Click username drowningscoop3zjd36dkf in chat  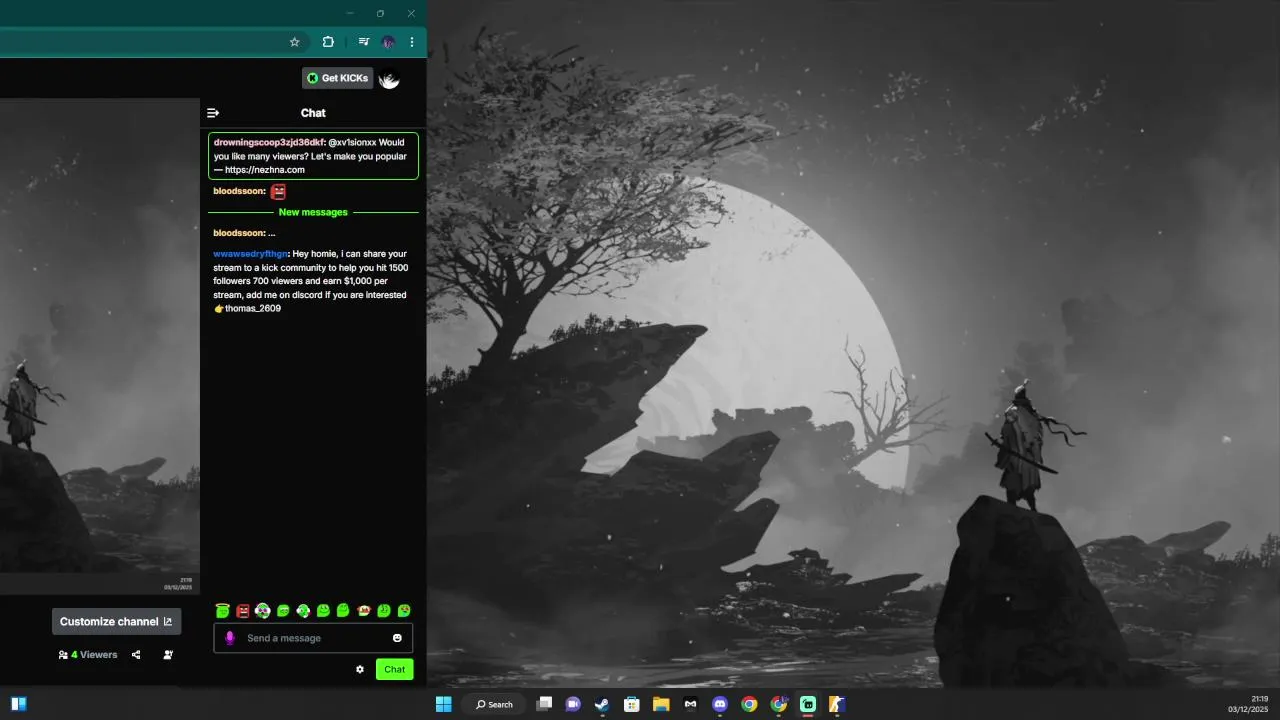click(x=269, y=142)
